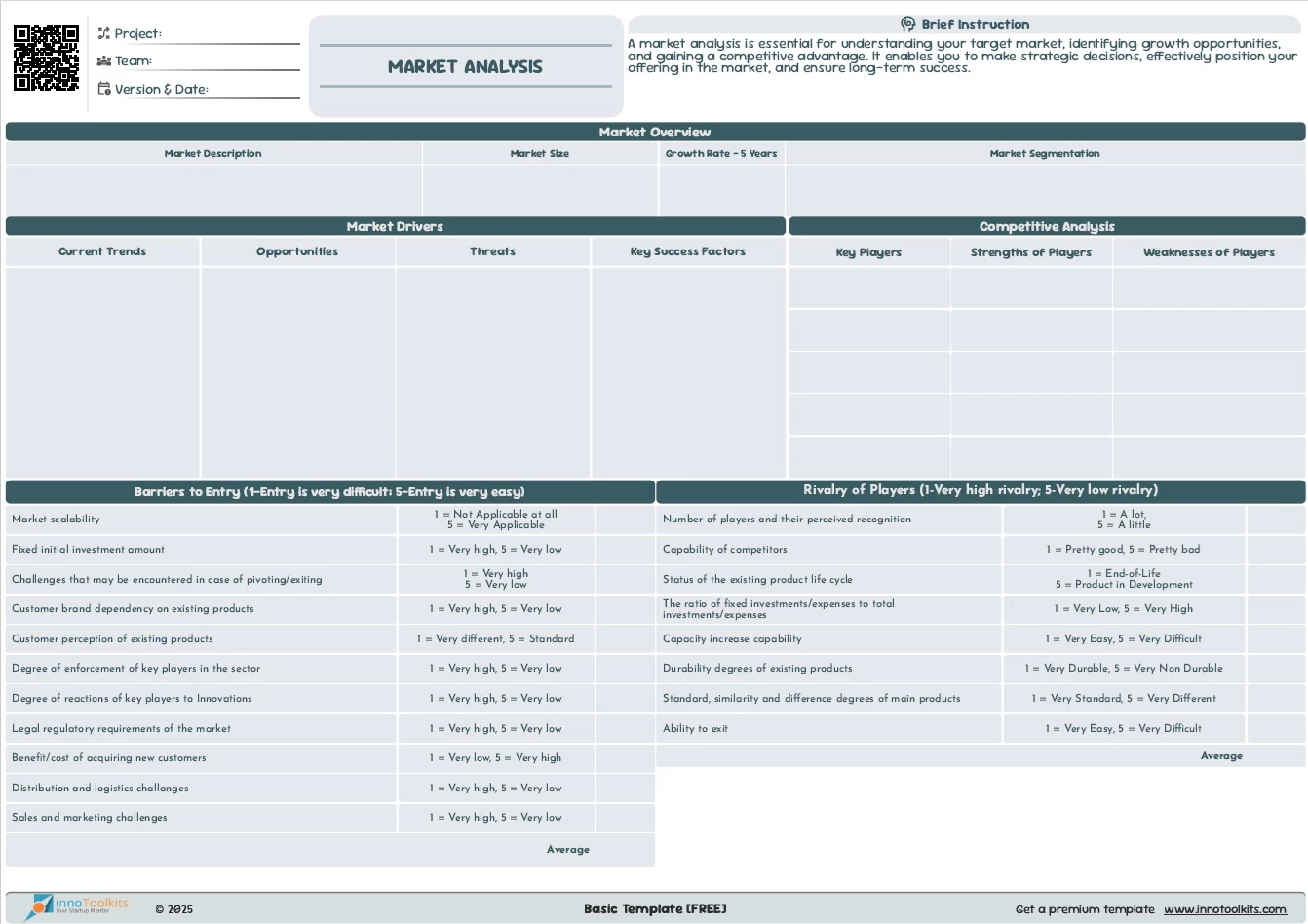Image resolution: width=1308 pixels, height=924 pixels.
Task: Click the Rivalry of Players section header
Action: coord(980,490)
